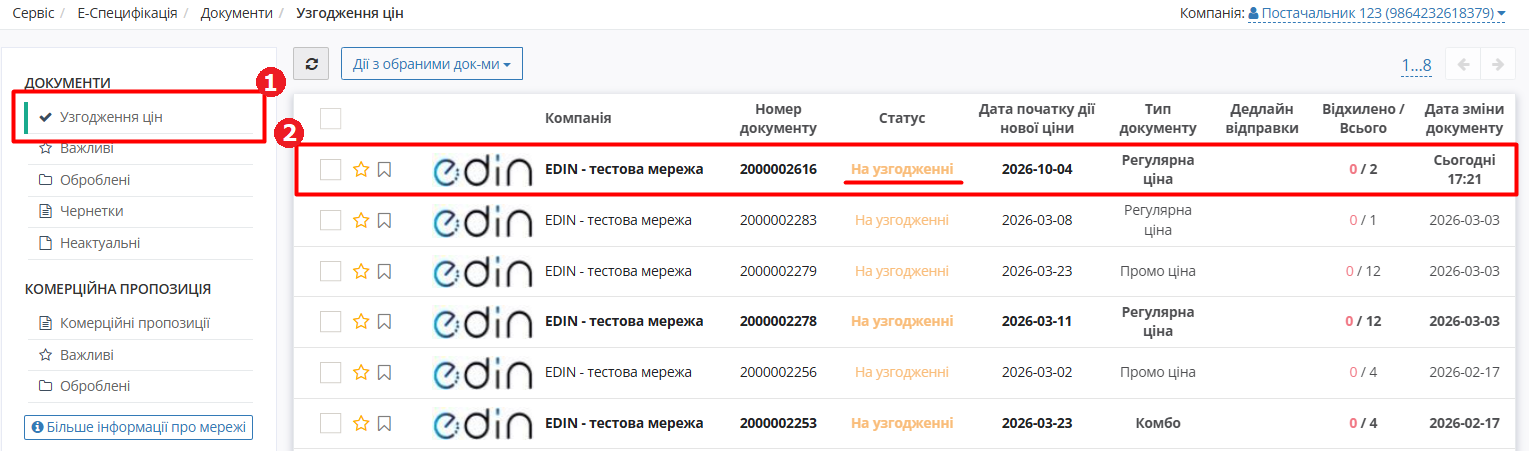Screen dimensions: 1529x451
Task: Go to previous page arrow
Action: coord(1464,64)
